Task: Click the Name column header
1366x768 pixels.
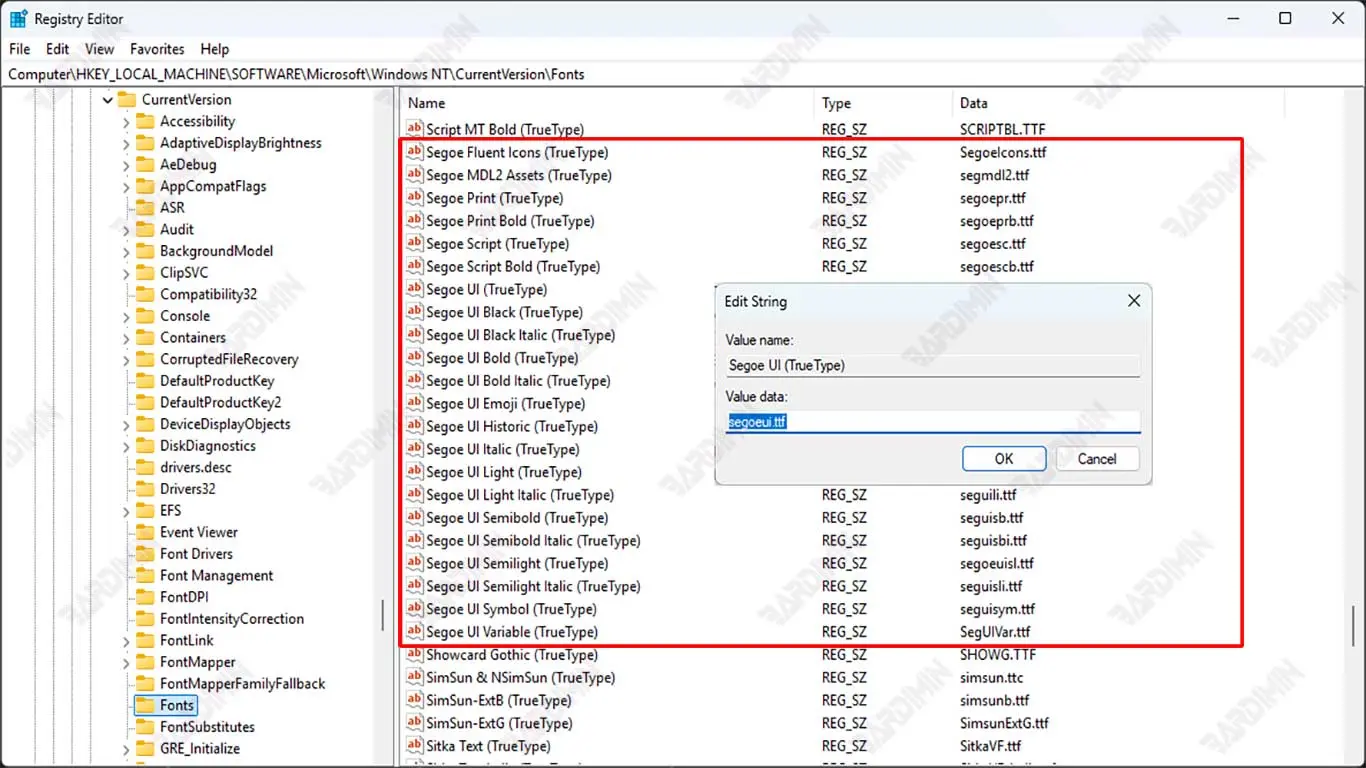Action: point(427,103)
